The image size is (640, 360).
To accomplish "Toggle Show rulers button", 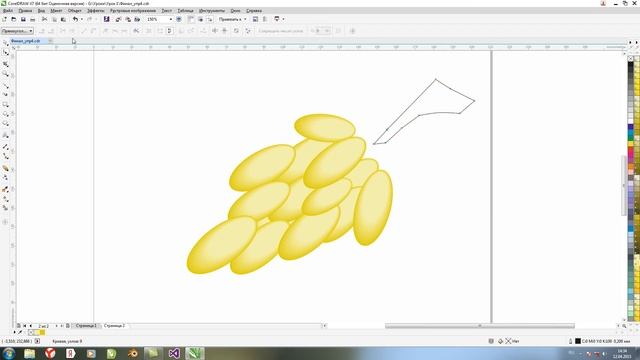I will coord(191,19).
